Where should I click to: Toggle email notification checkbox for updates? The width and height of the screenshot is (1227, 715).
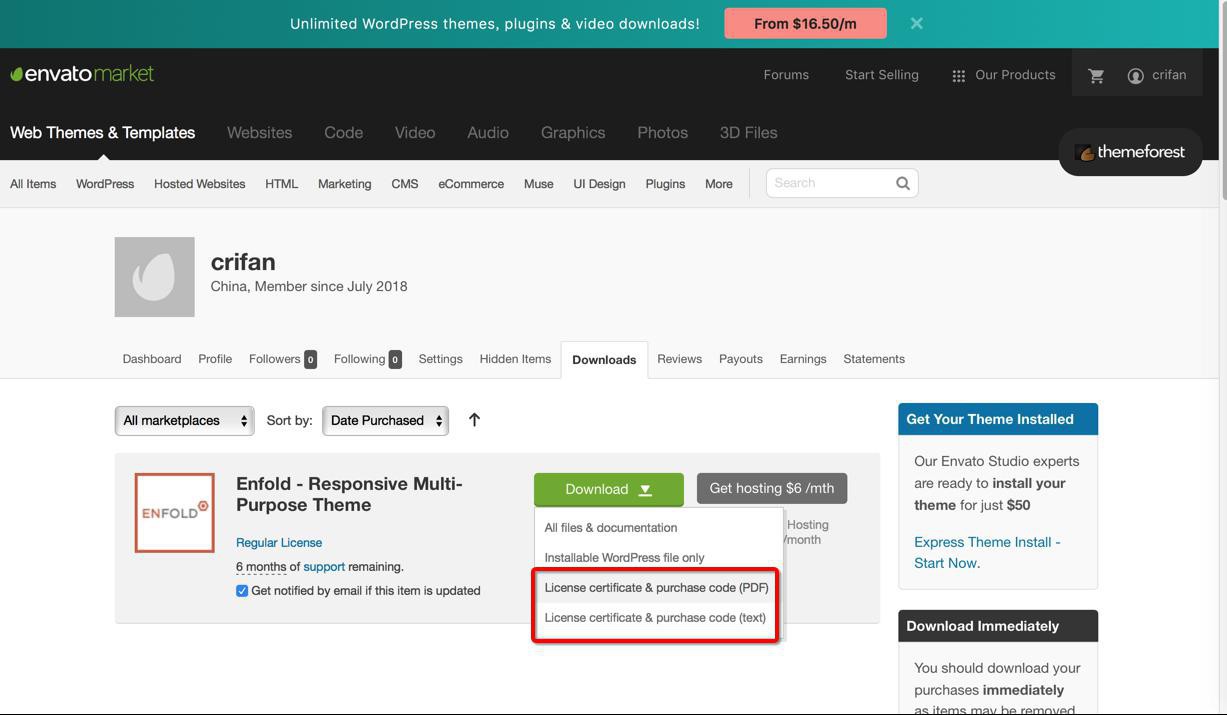[242, 591]
